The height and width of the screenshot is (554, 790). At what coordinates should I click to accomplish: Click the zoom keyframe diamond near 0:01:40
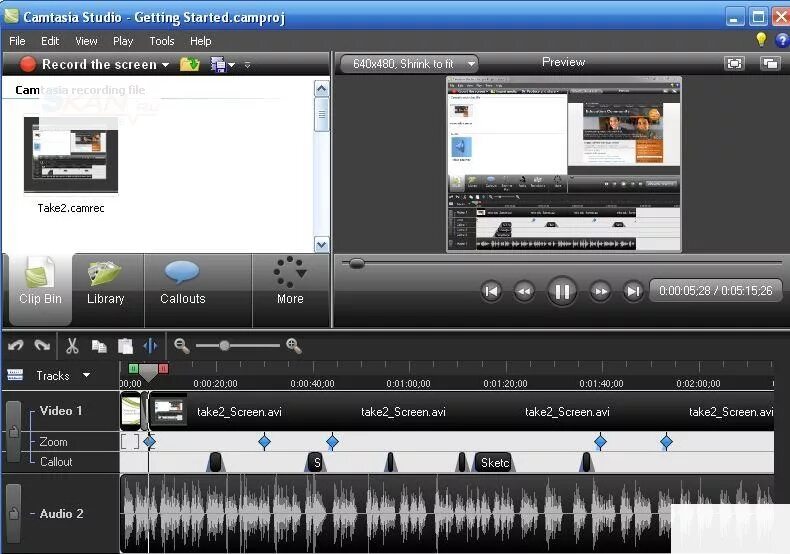[600, 442]
